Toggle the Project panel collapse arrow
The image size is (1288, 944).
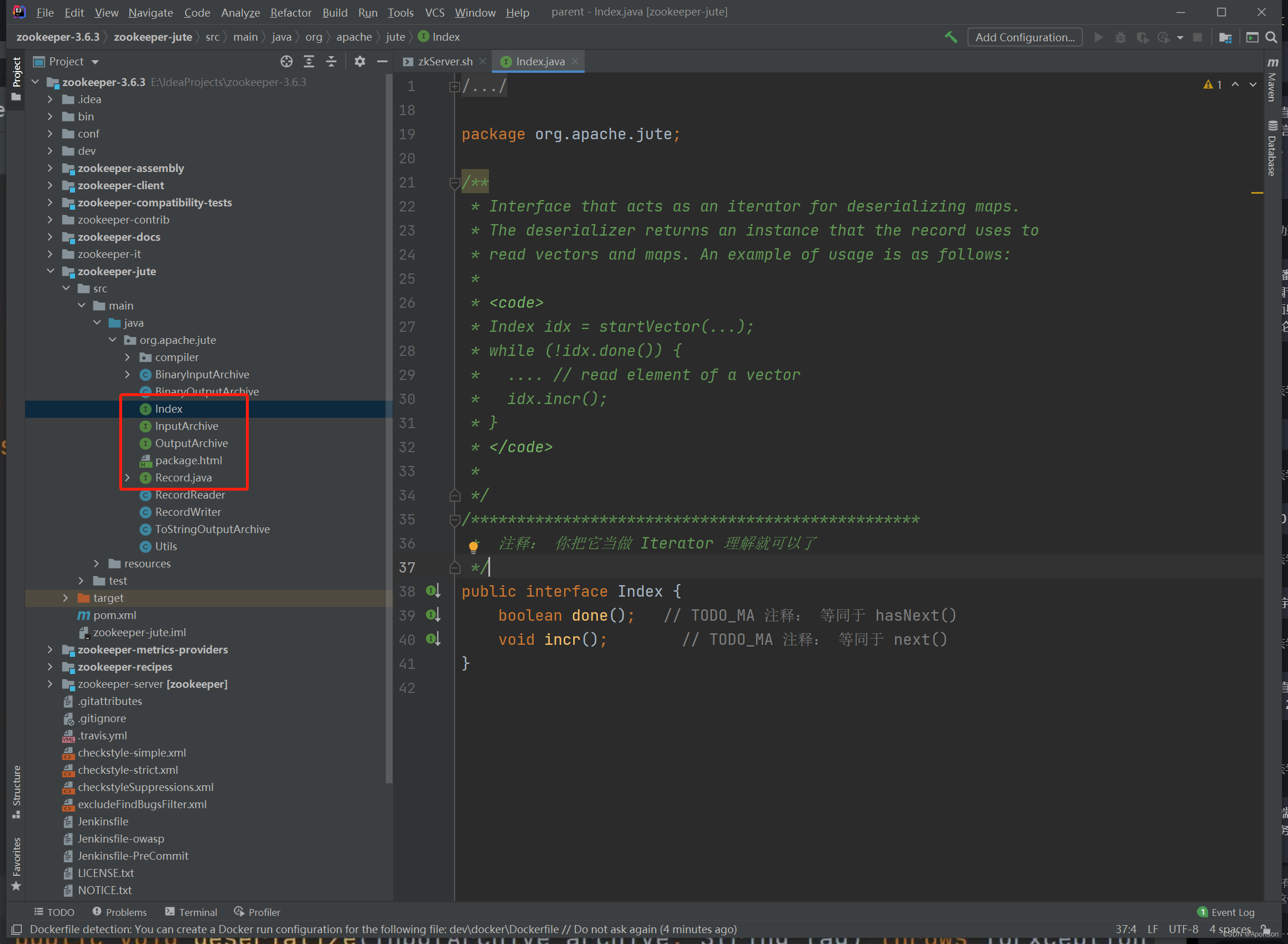click(x=382, y=61)
